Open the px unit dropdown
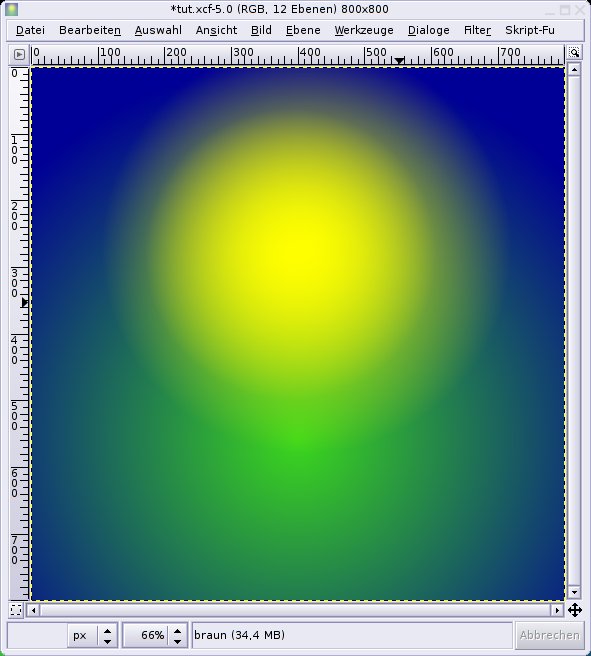This screenshot has height=656, width=591. click(92, 635)
